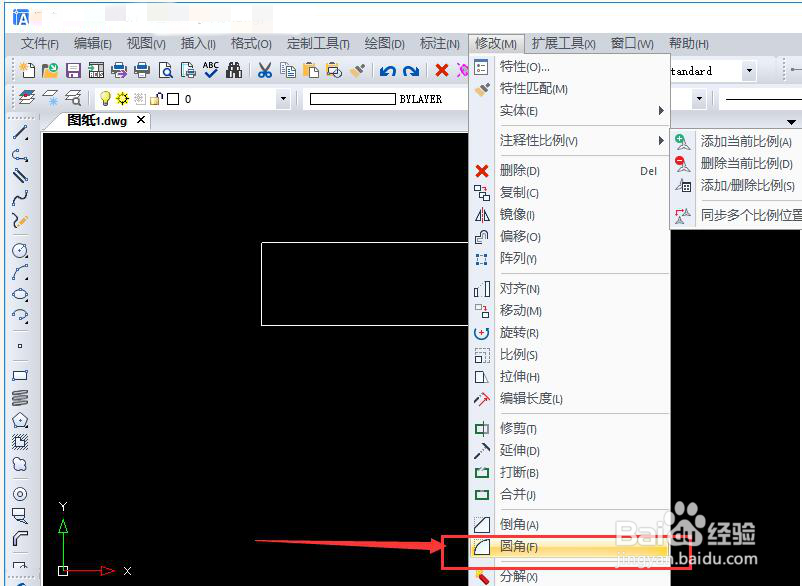The height and width of the screenshot is (586, 802).
Task: Select 添加/删除比例(S) submenu item
Action: point(737,186)
